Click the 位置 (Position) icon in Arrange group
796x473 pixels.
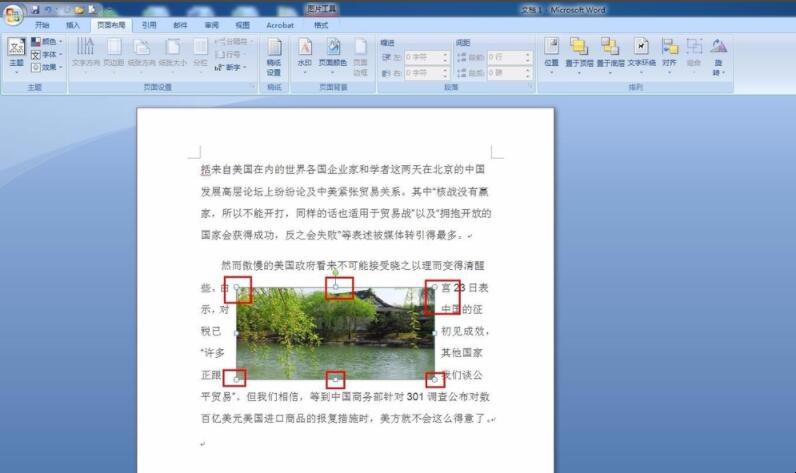[x=551, y=52]
